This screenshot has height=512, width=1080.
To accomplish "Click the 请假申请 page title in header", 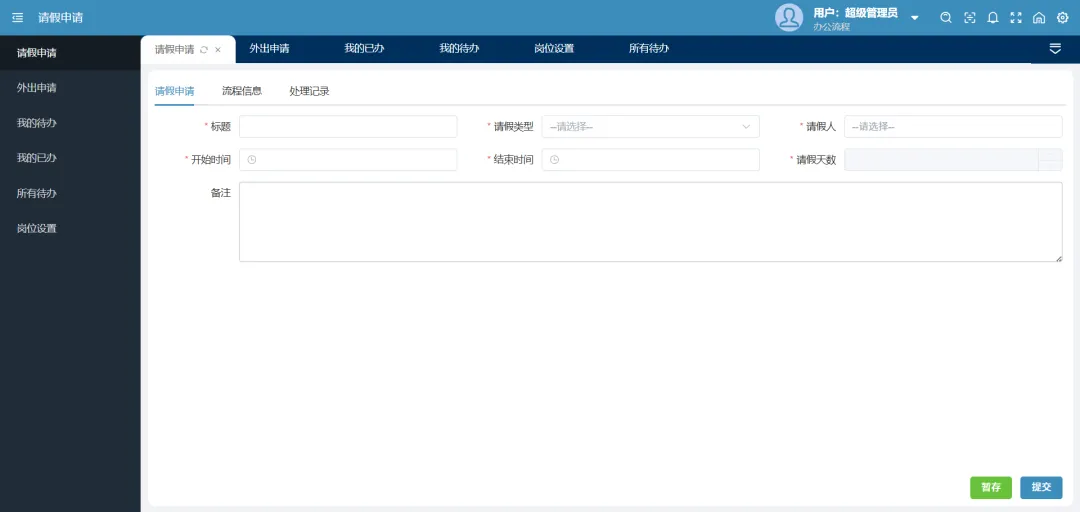I will (x=61, y=18).
